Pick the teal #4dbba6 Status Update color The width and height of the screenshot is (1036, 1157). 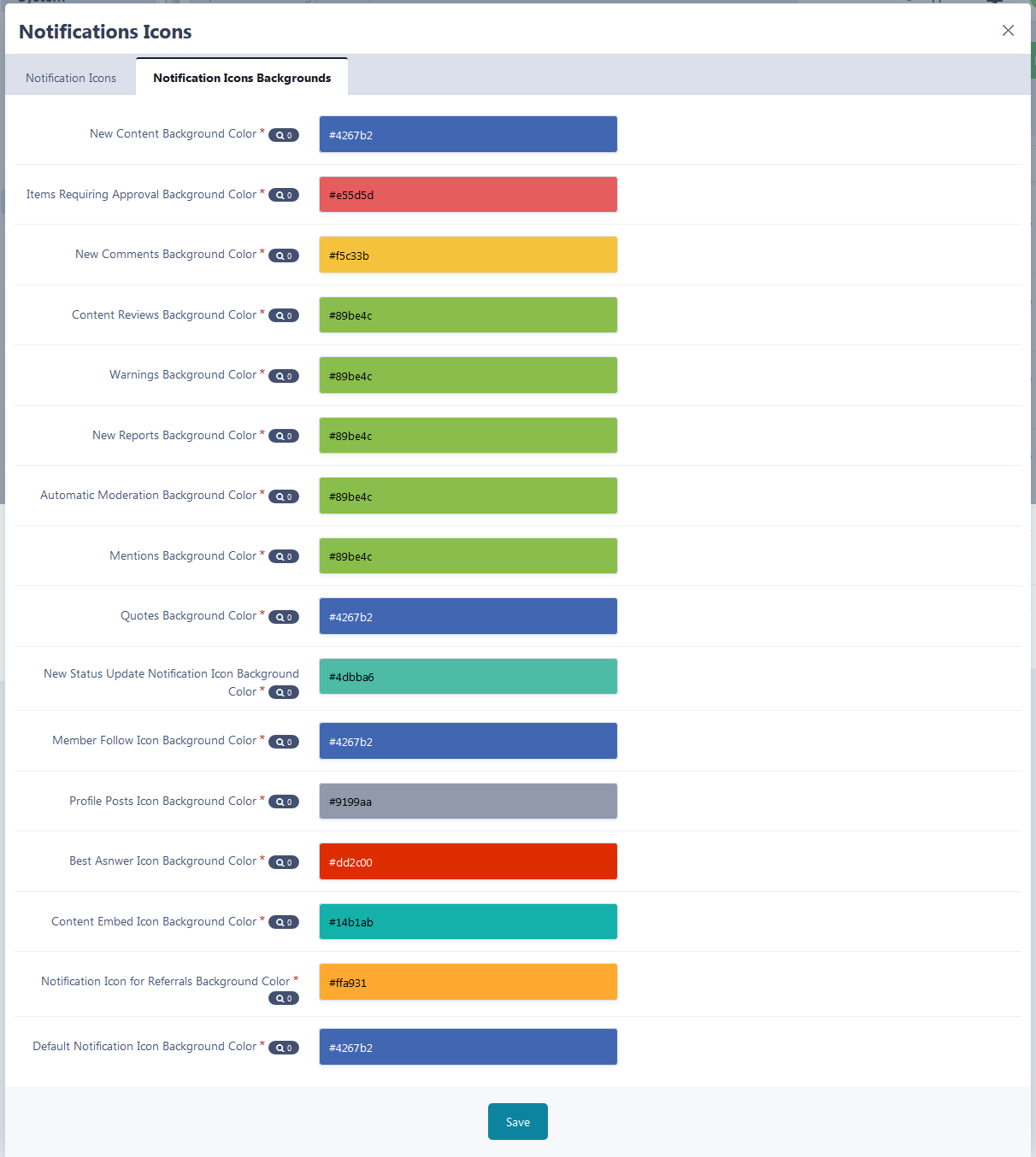click(x=468, y=676)
